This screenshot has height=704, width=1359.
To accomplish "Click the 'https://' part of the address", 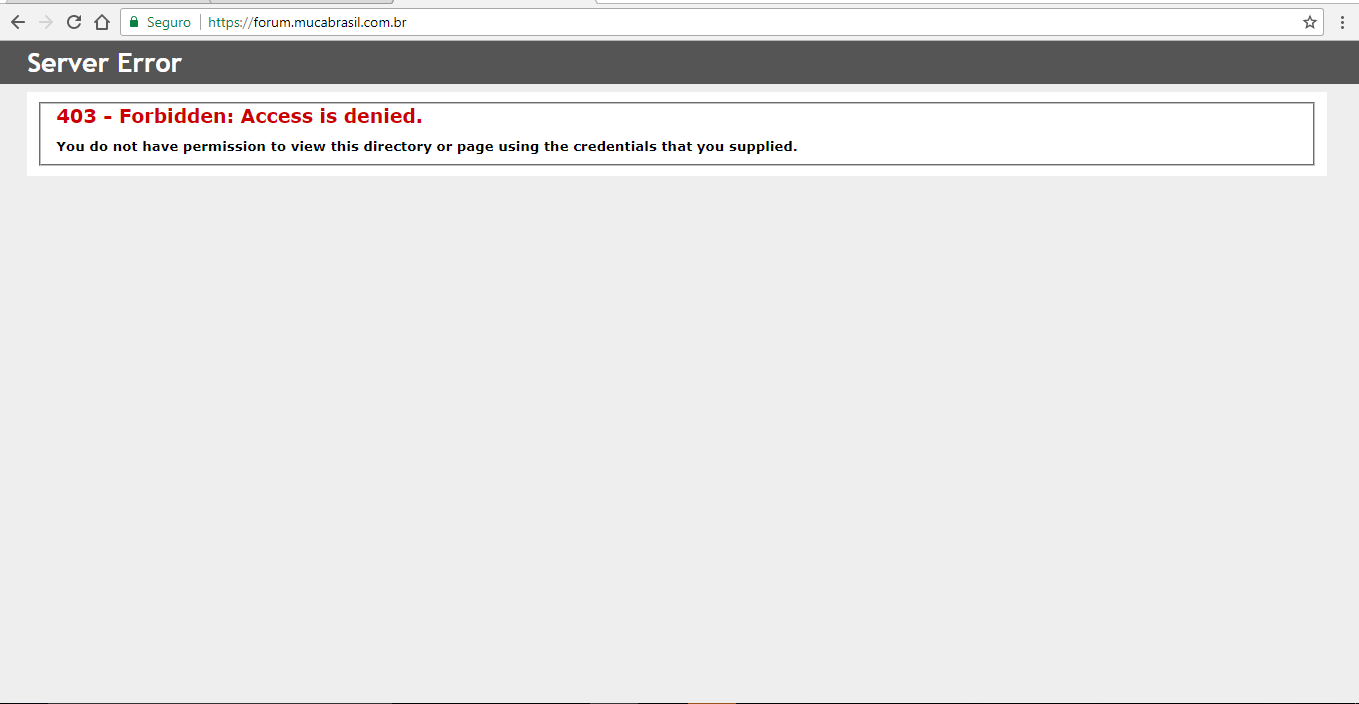I will click(229, 22).
